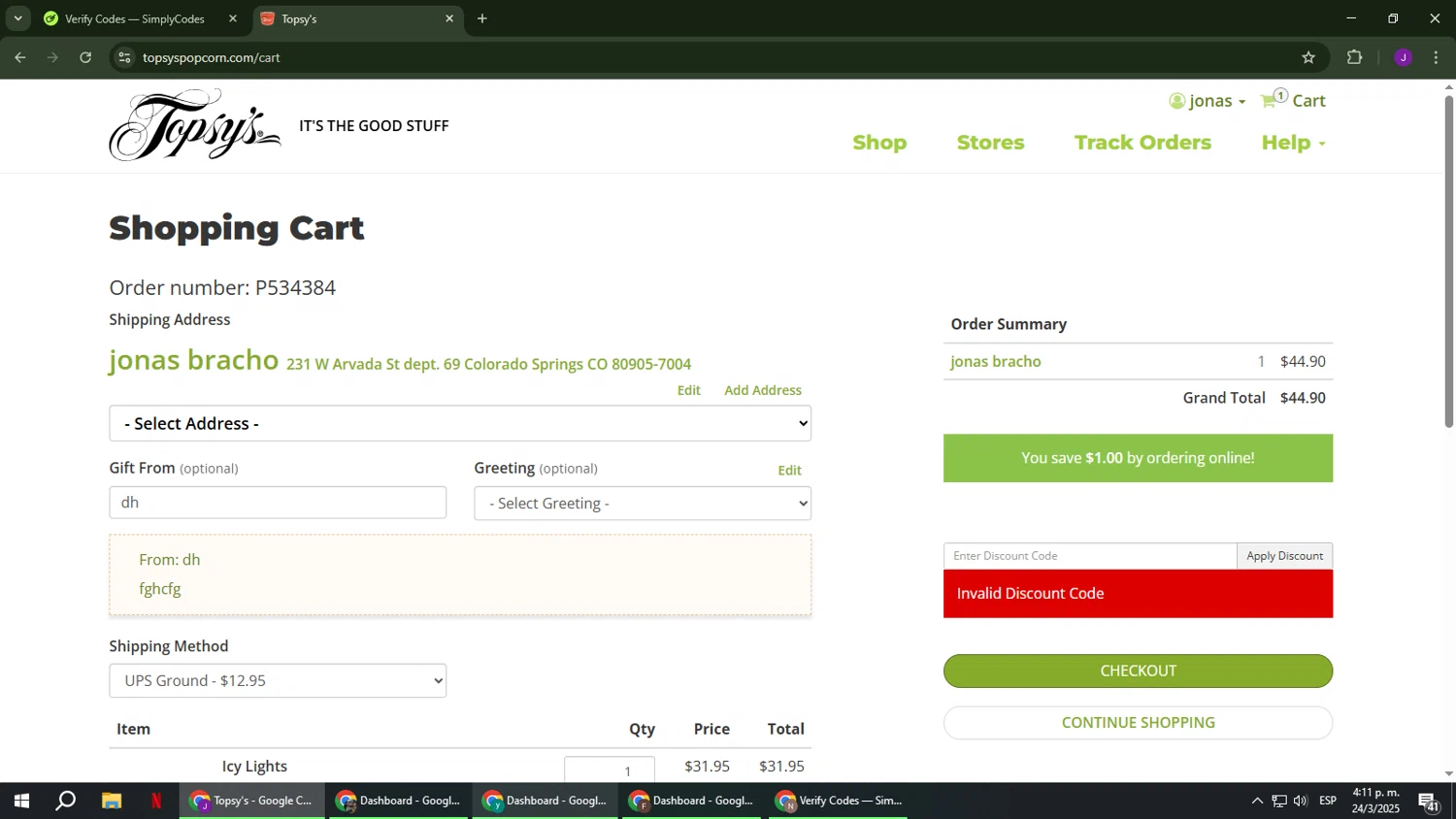Image resolution: width=1456 pixels, height=819 pixels.
Task: Open Track Orders page
Action: [1142, 143]
